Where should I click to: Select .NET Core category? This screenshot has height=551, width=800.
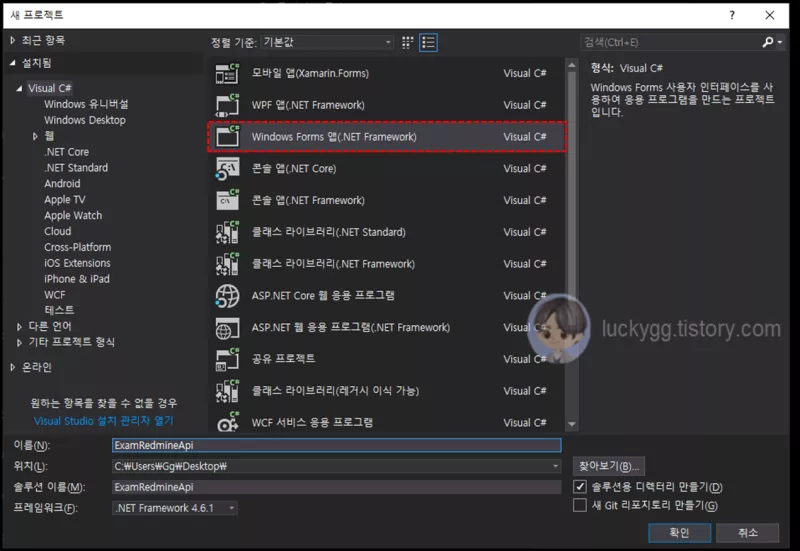66,152
